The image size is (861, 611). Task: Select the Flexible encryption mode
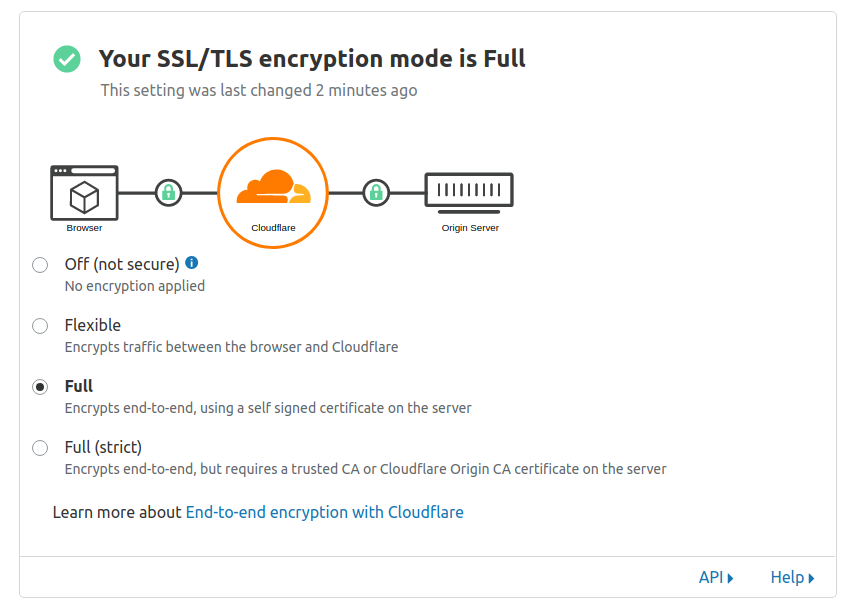(x=40, y=325)
